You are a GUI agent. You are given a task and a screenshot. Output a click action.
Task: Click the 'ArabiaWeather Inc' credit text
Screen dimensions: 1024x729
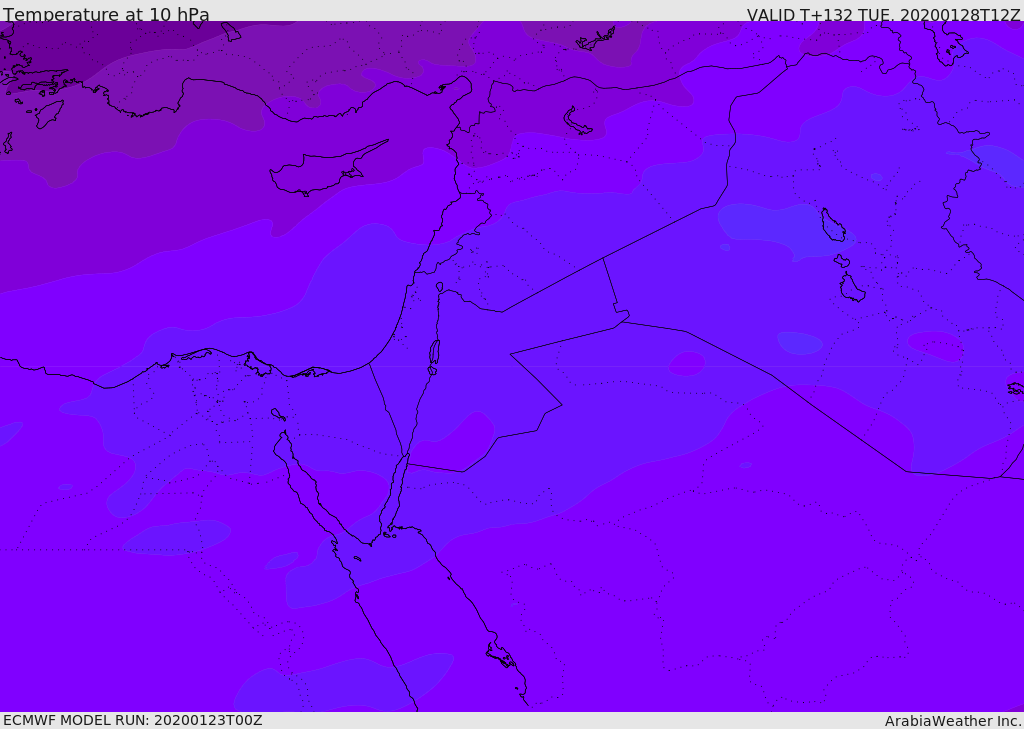[952, 721]
